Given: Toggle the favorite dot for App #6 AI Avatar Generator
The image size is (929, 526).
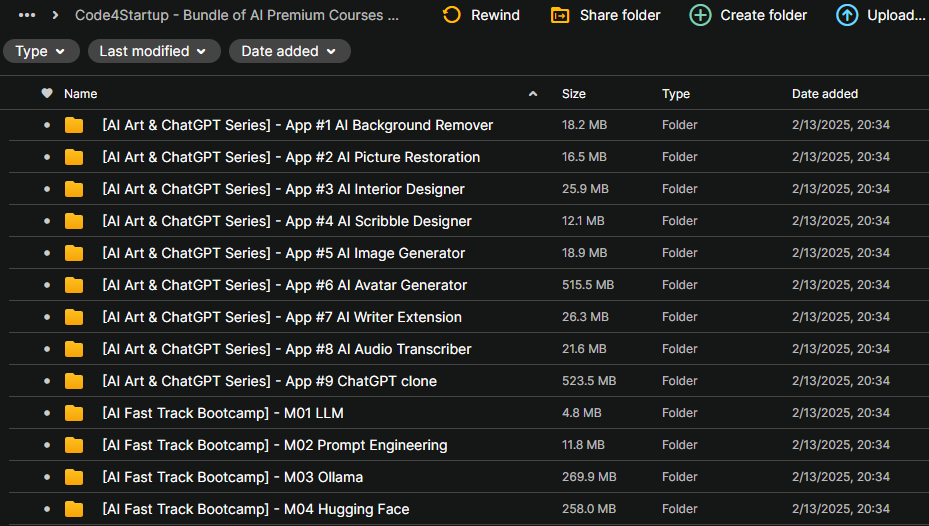Looking at the screenshot, I should [x=47, y=285].
